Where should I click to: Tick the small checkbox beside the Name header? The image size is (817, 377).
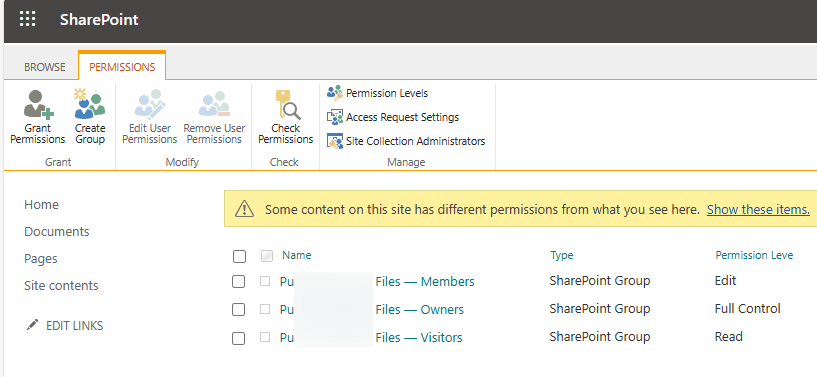click(x=267, y=256)
